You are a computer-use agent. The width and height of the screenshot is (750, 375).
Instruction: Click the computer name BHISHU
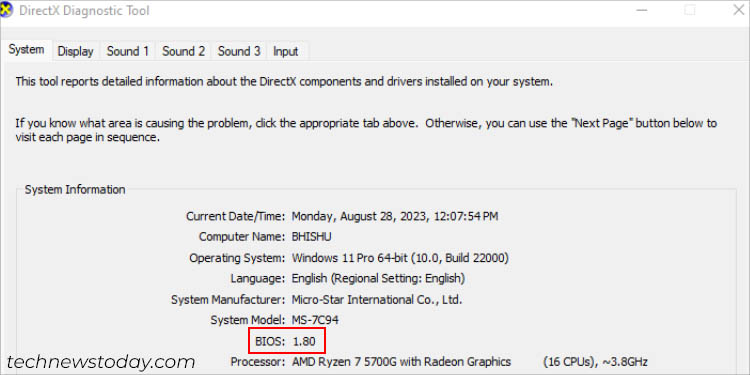311,237
